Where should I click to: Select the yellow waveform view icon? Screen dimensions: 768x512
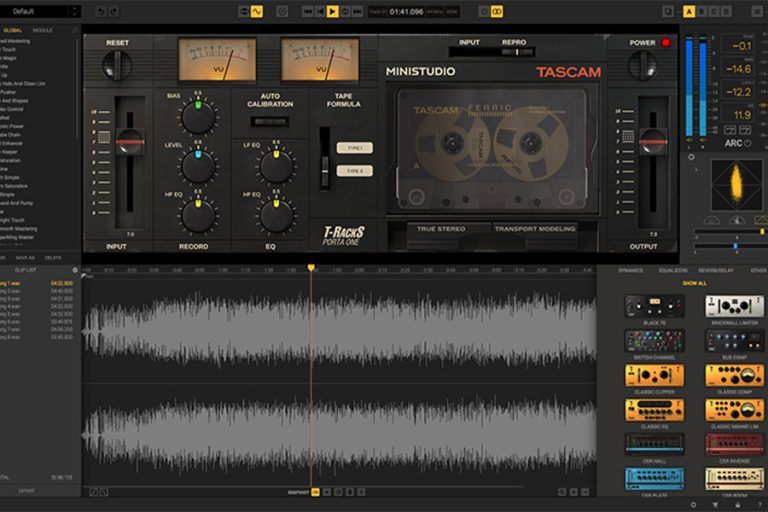coord(257,11)
